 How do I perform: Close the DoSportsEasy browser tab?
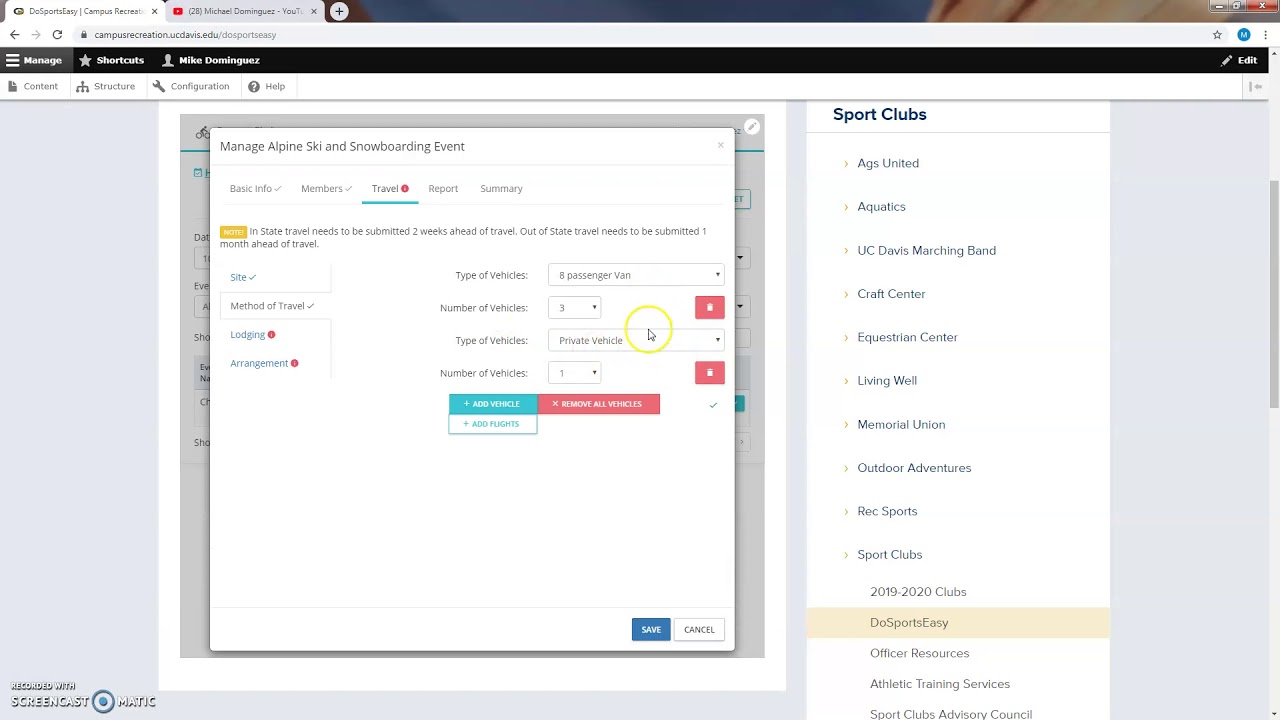pyautogui.click(x=154, y=11)
